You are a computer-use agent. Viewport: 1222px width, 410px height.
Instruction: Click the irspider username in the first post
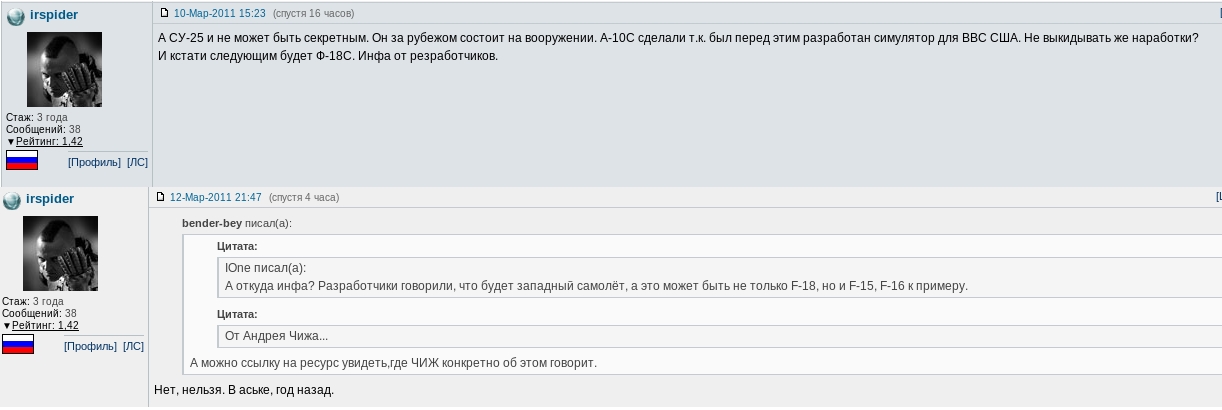pos(54,15)
